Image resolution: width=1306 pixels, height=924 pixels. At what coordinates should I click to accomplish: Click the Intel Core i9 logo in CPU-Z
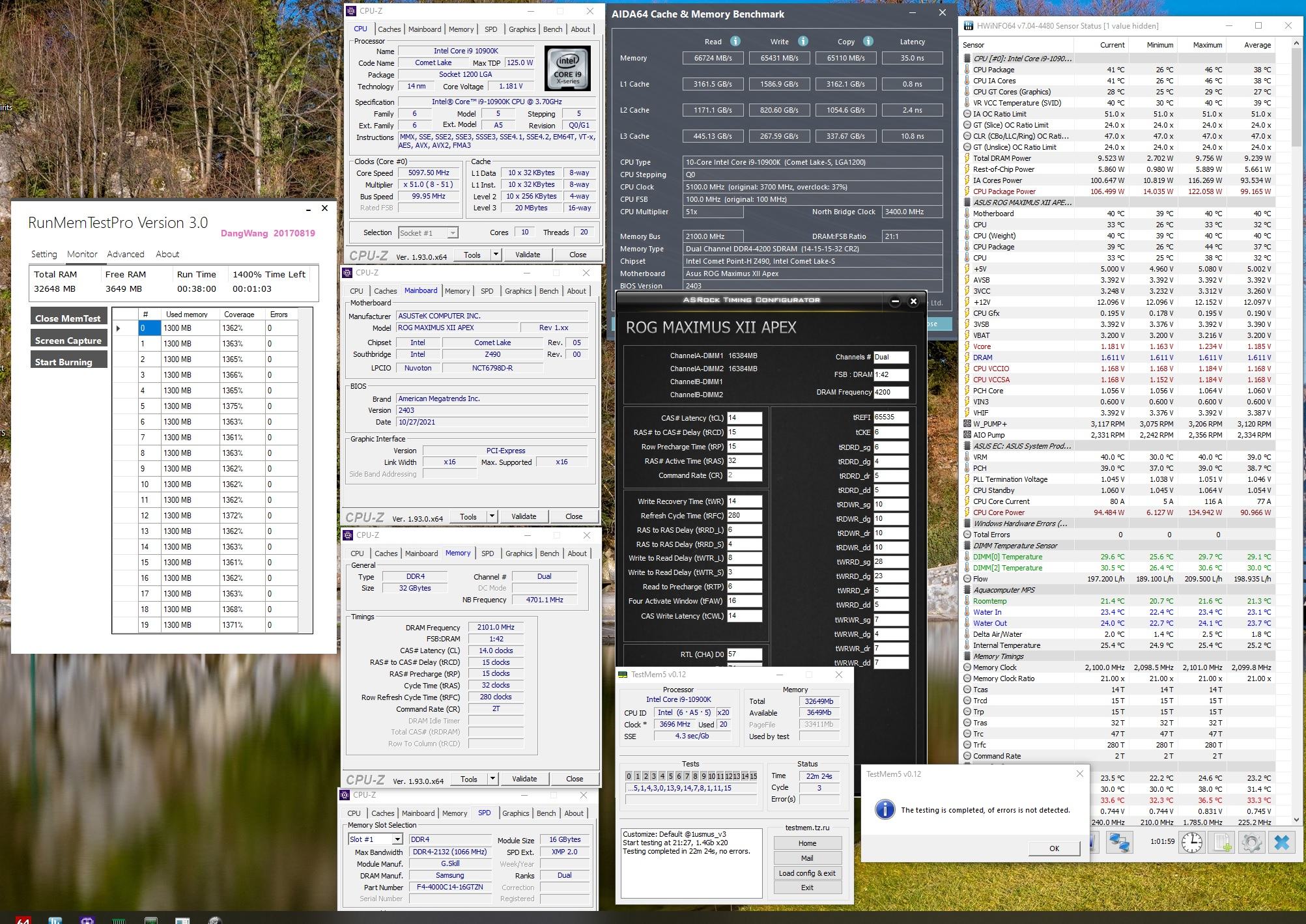(567, 68)
